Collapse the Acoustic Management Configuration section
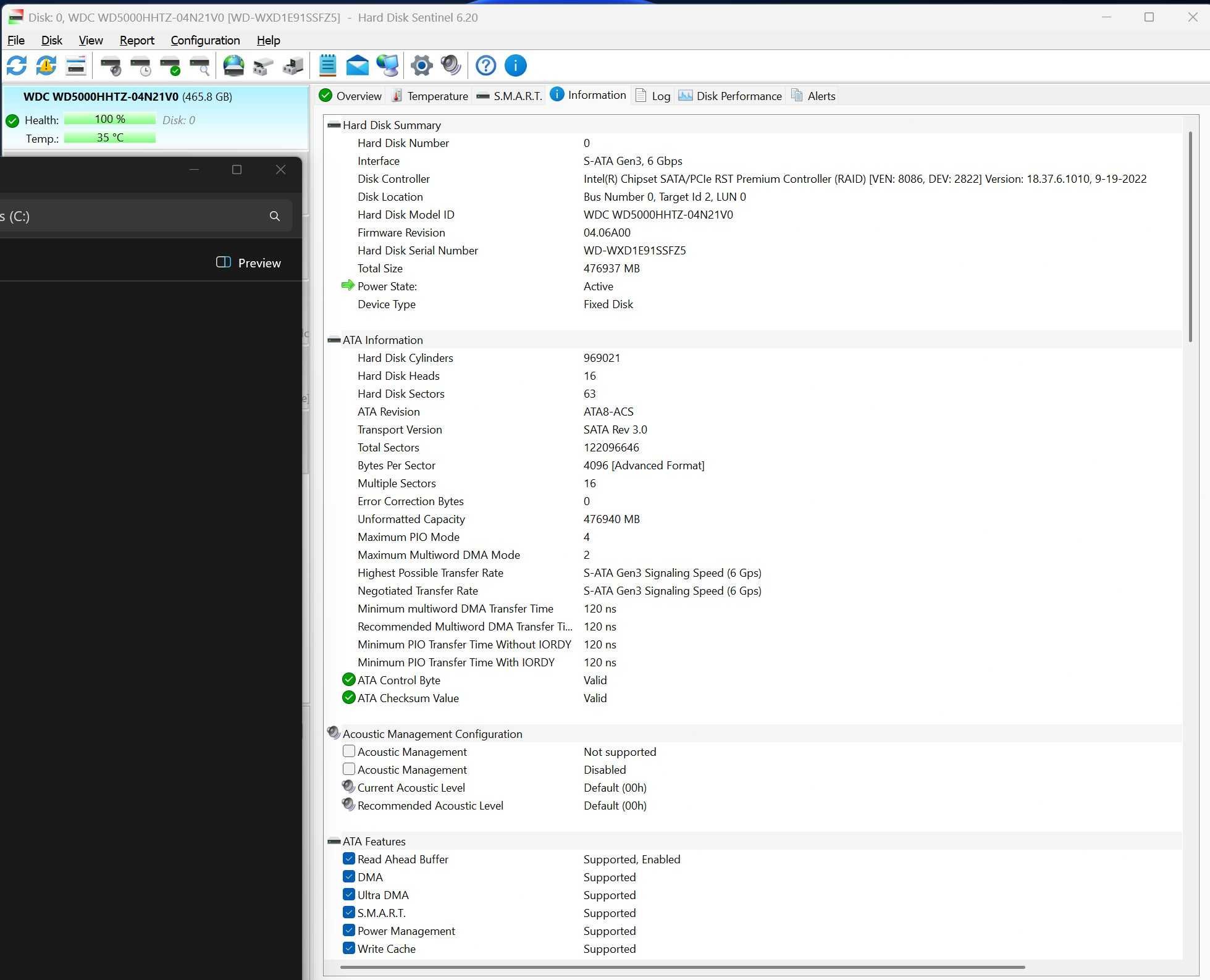Image resolution: width=1210 pixels, height=980 pixels. point(334,733)
